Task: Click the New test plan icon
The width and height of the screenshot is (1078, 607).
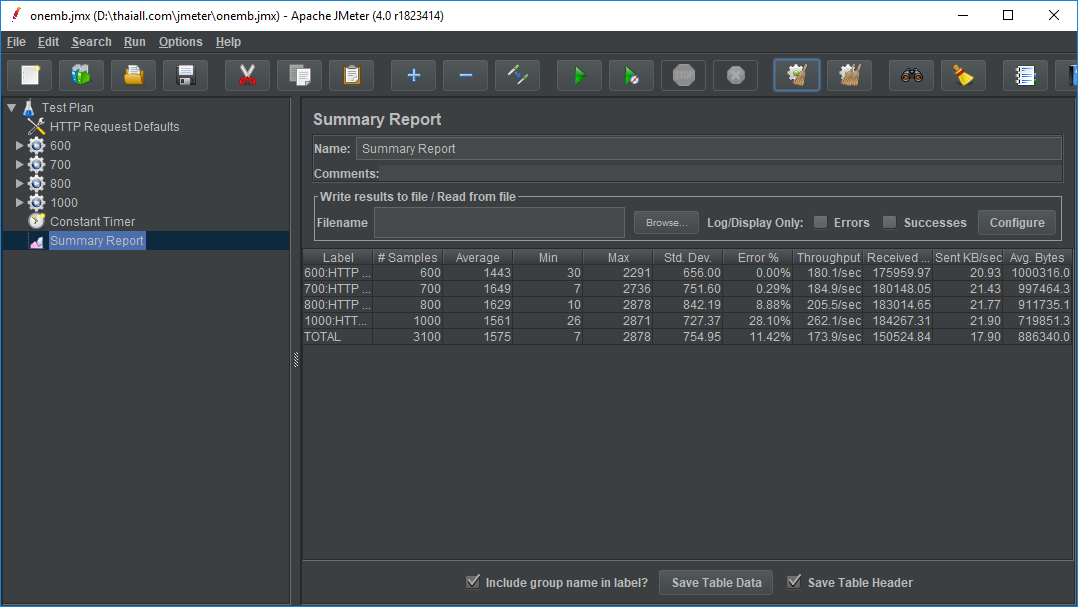Action: point(30,75)
